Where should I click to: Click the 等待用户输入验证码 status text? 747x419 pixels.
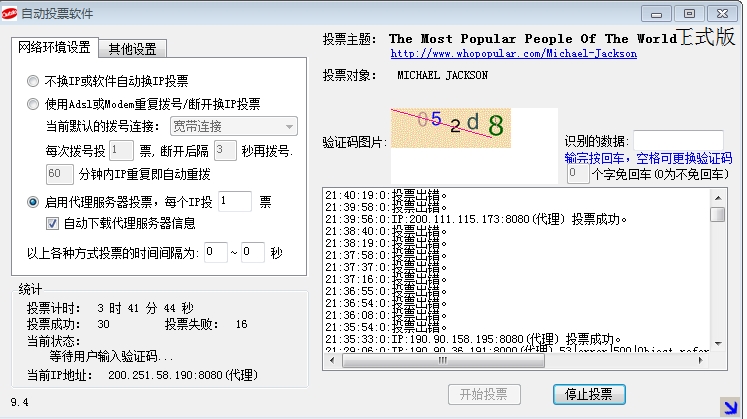[111, 356]
